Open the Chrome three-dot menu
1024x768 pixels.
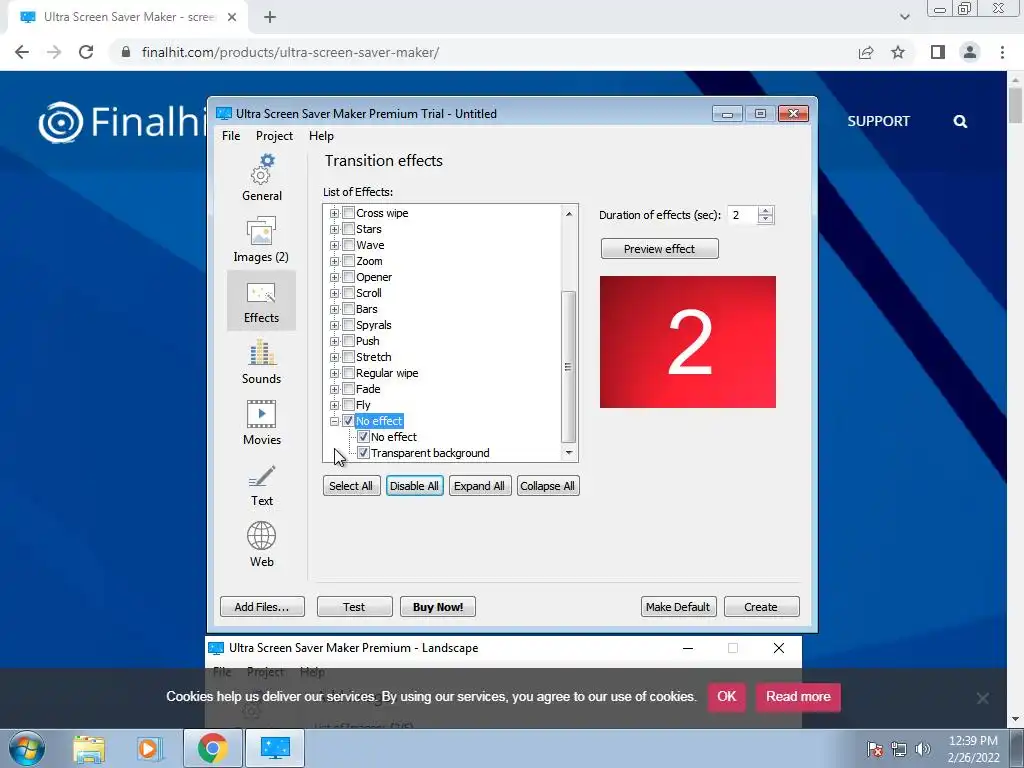click(x=1002, y=52)
